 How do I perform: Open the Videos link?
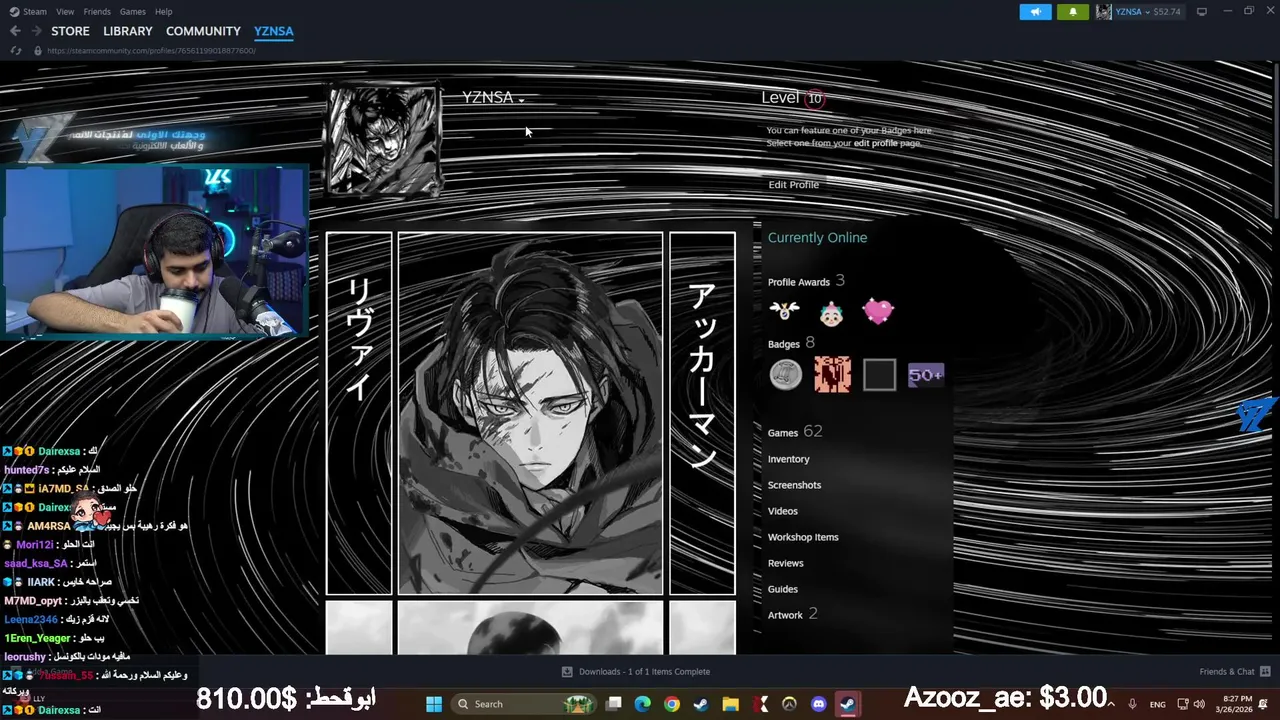tap(783, 511)
